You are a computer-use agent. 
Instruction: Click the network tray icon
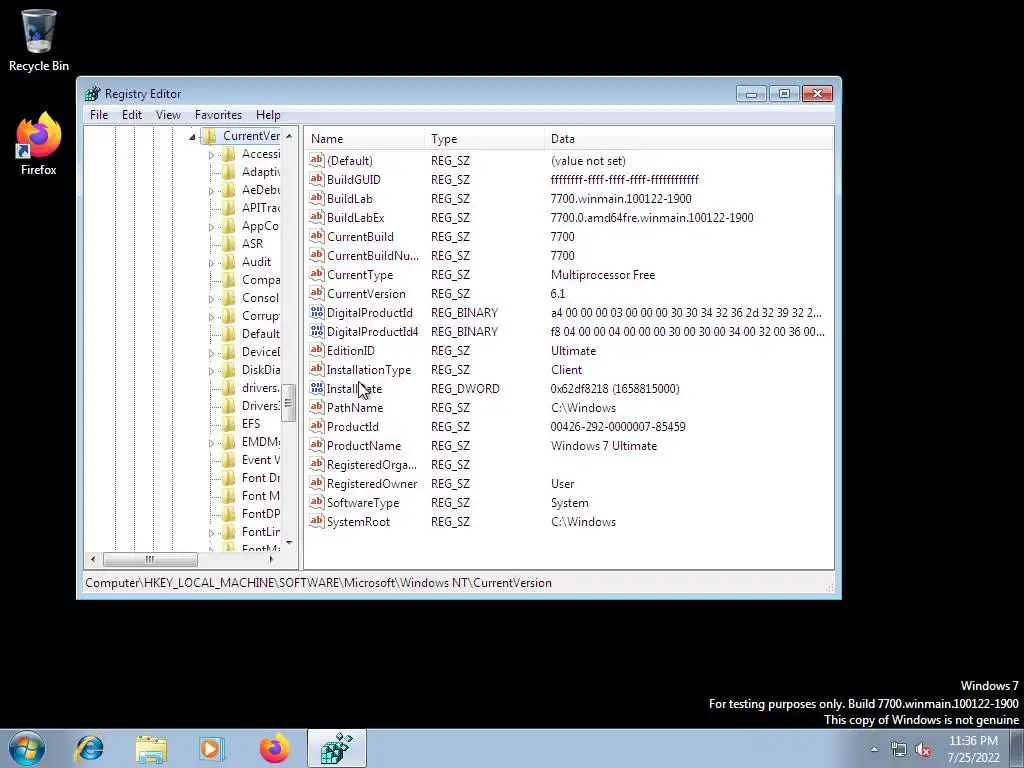[x=899, y=750]
